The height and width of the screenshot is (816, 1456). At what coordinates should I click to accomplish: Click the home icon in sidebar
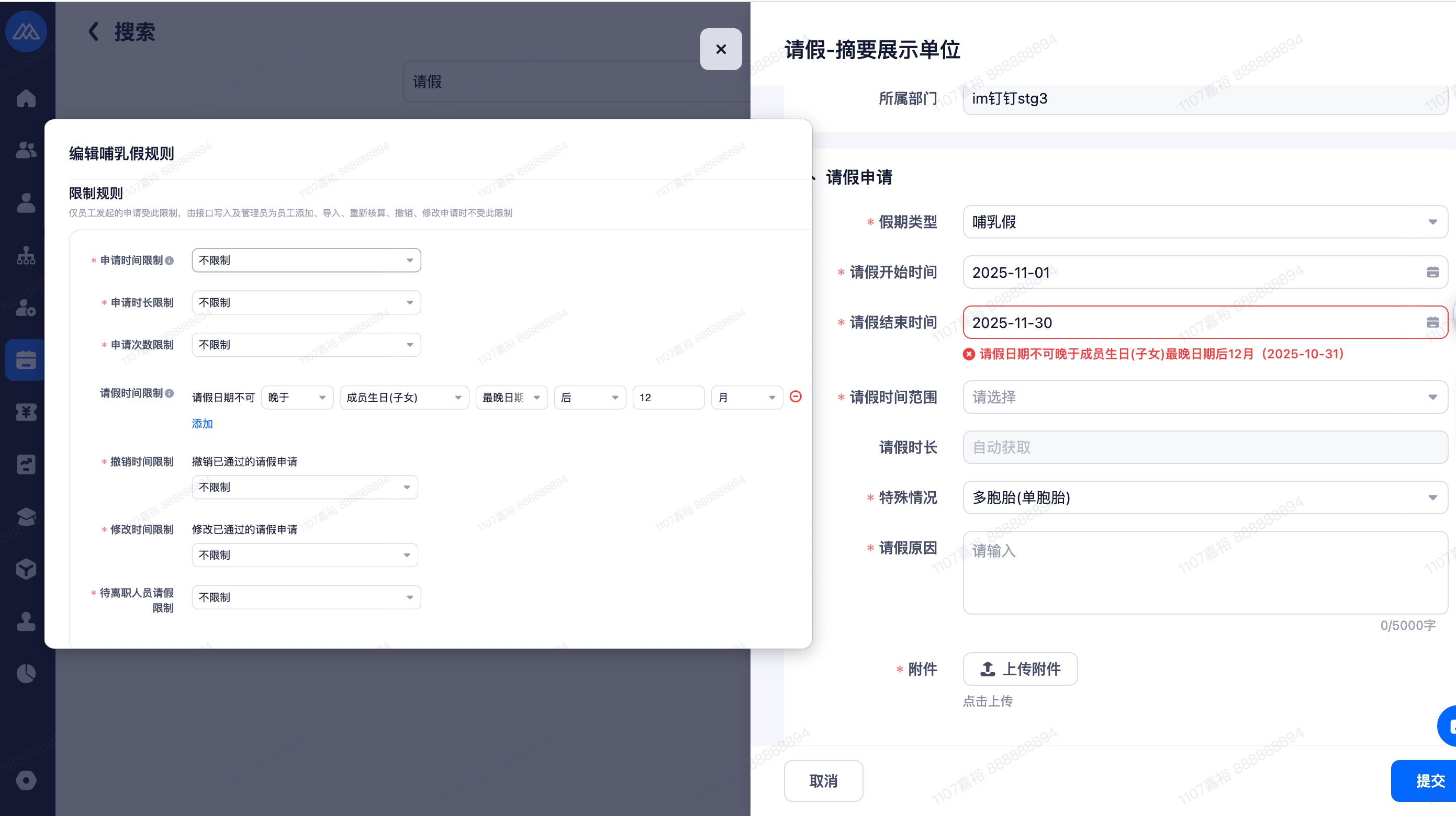(x=26, y=98)
